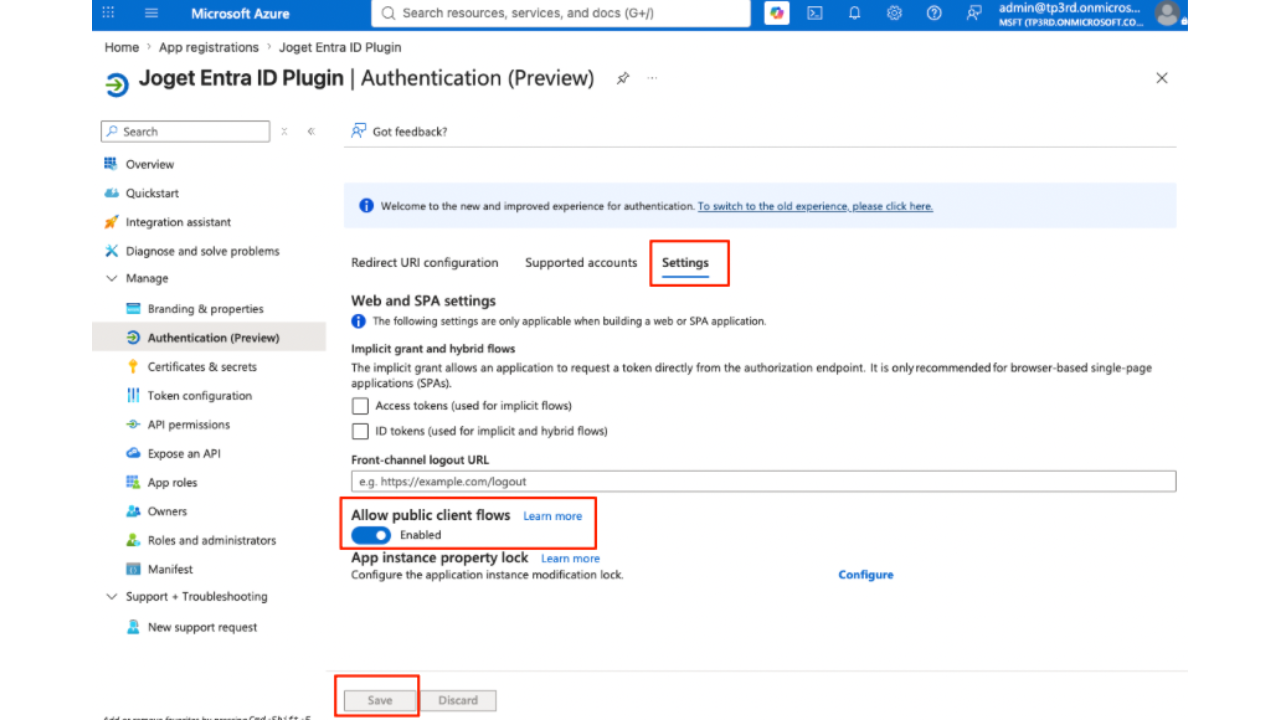The width and height of the screenshot is (1280, 720).
Task: Open Learn more for public client flows
Action: pyautogui.click(x=552, y=516)
